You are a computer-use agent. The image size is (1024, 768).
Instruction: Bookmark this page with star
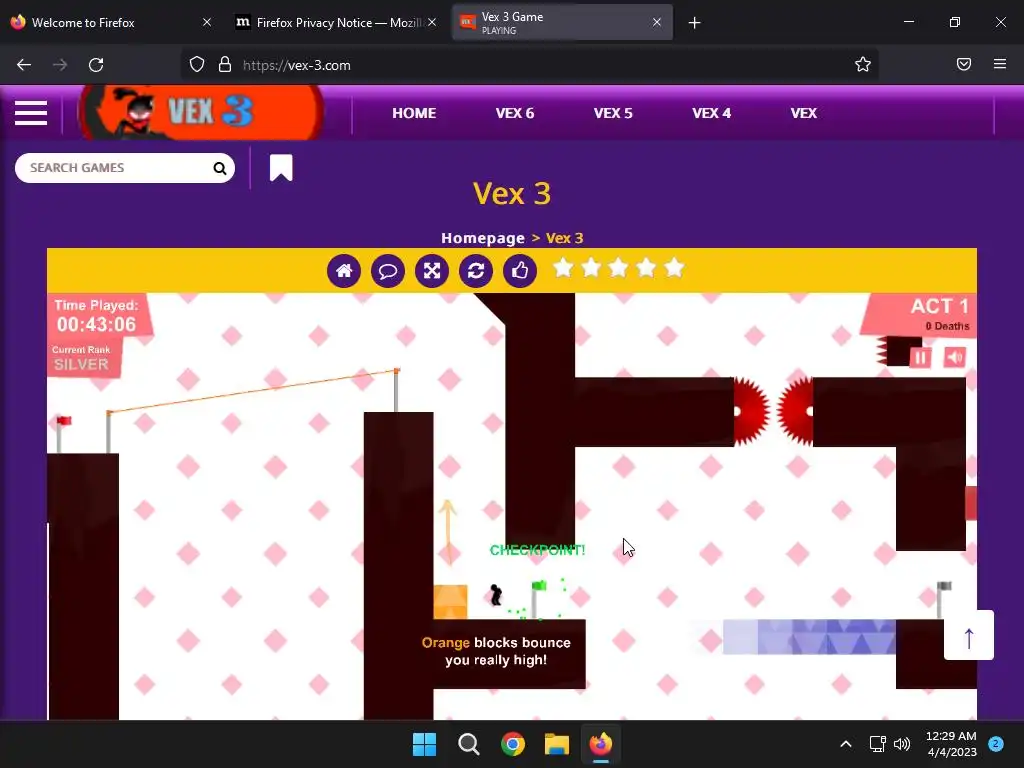(x=863, y=65)
